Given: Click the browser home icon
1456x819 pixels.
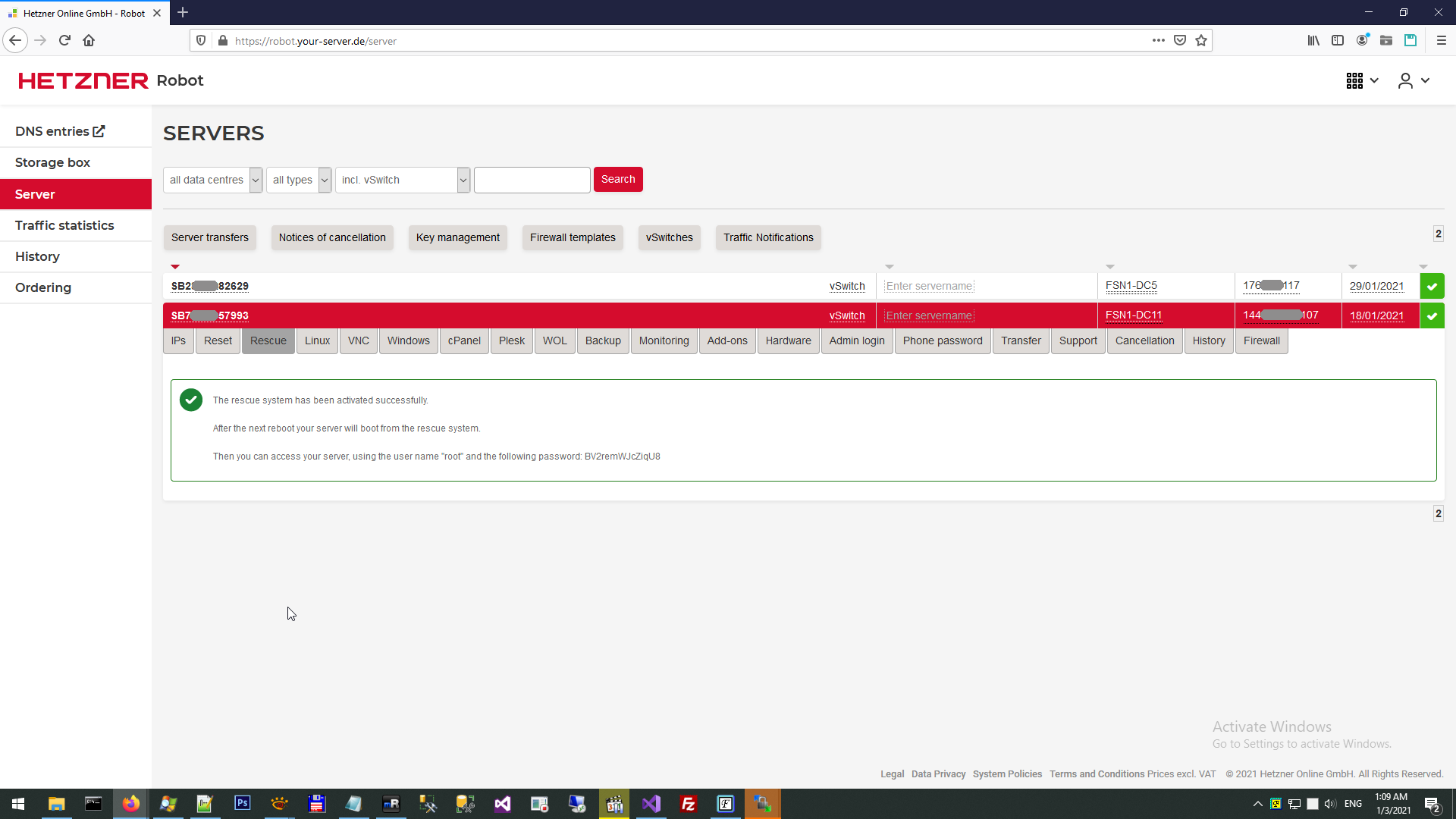Looking at the screenshot, I should tap(89, 41).
